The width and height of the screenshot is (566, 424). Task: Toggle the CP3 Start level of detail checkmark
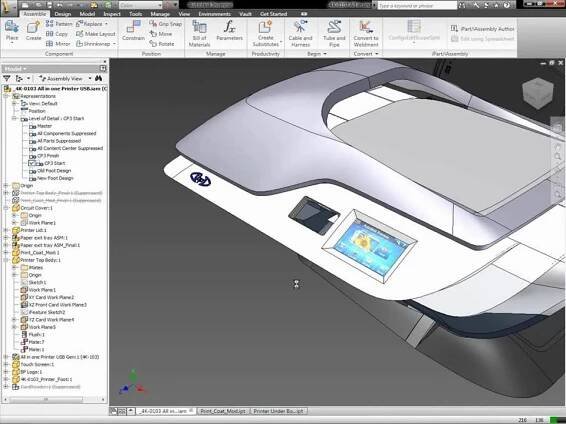coord(31,163)
